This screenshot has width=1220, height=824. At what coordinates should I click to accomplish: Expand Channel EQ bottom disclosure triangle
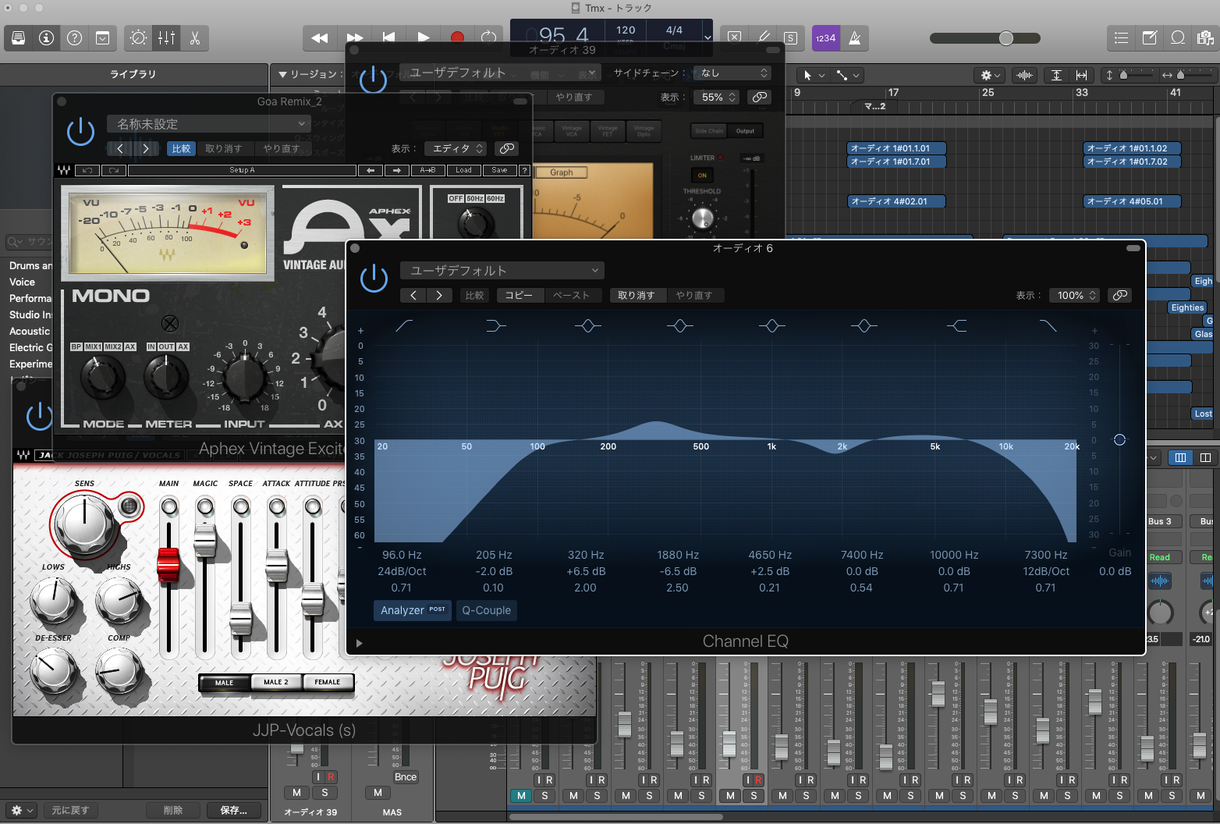point(359,643)
